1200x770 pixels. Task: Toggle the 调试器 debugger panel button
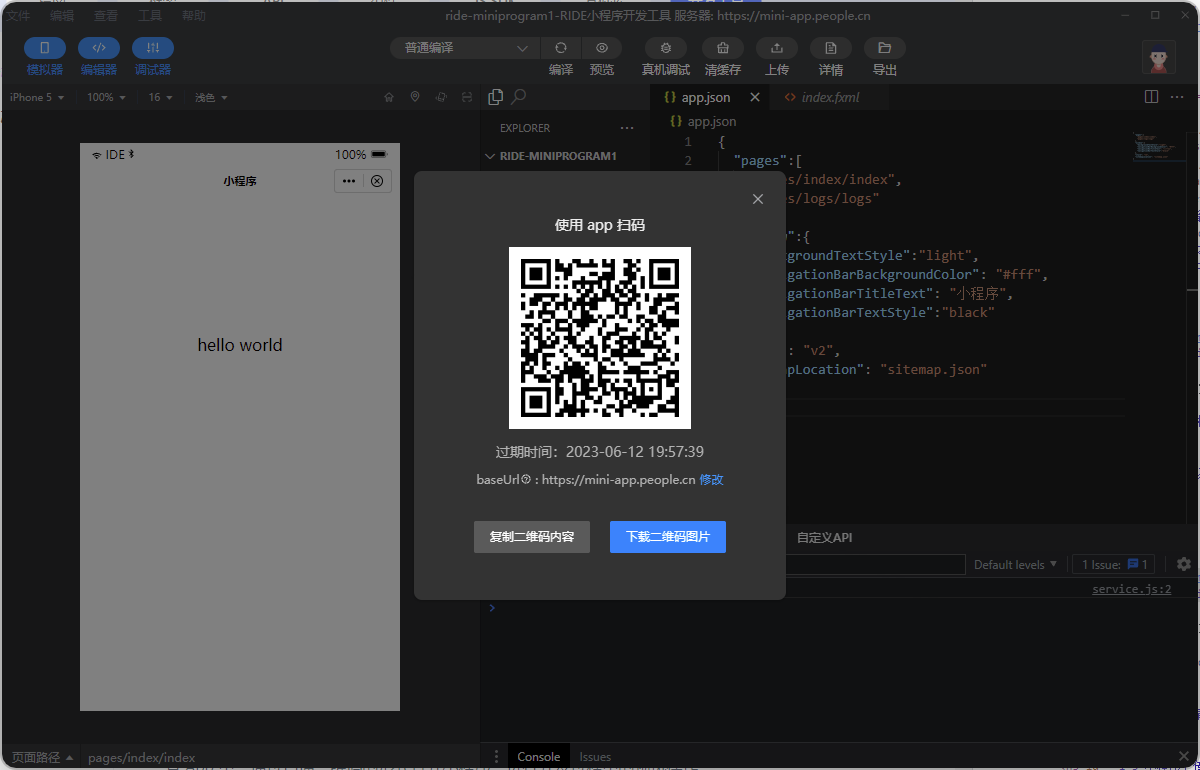(x=153, y=48)
